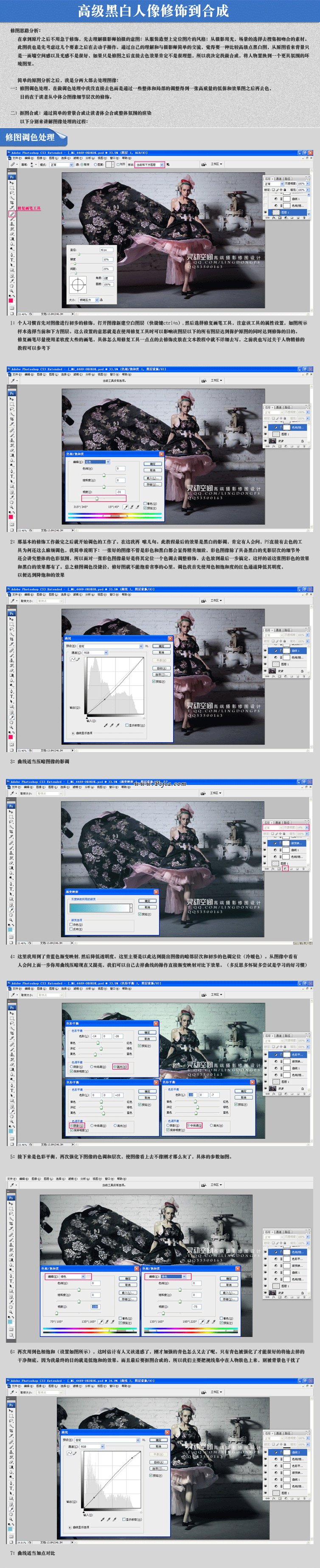The image size is (320, 1568).
Task: Click the curve graph in step 3 曲线 dialog
Action: (x=115, y=686)
